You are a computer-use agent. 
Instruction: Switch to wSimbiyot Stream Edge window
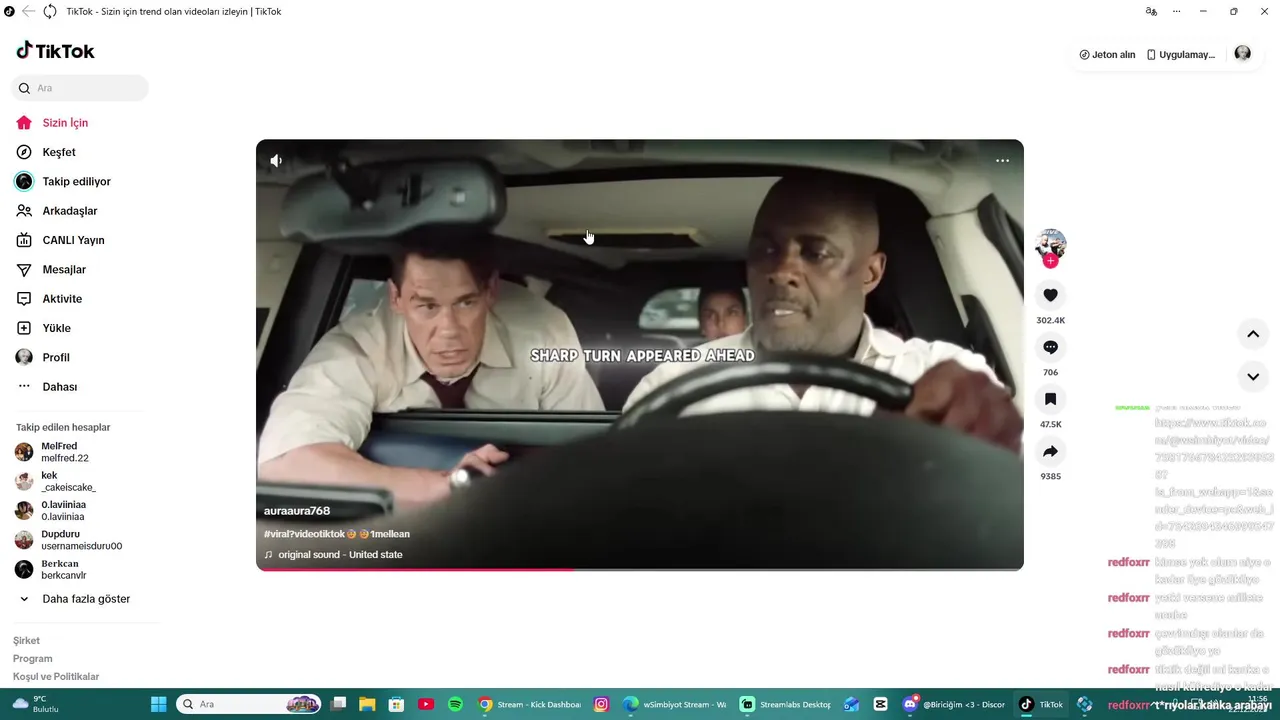coord(675,704)
